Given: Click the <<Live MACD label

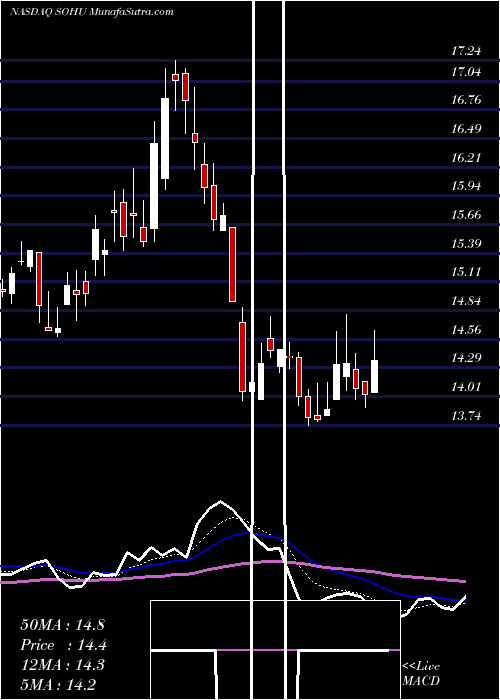Looking at the screenshot, I should point(421,673).
